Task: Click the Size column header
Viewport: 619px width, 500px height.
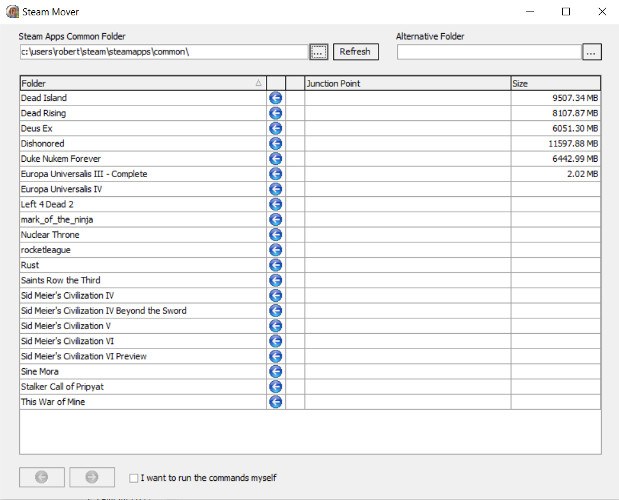Action: click(x=554, y=83)
